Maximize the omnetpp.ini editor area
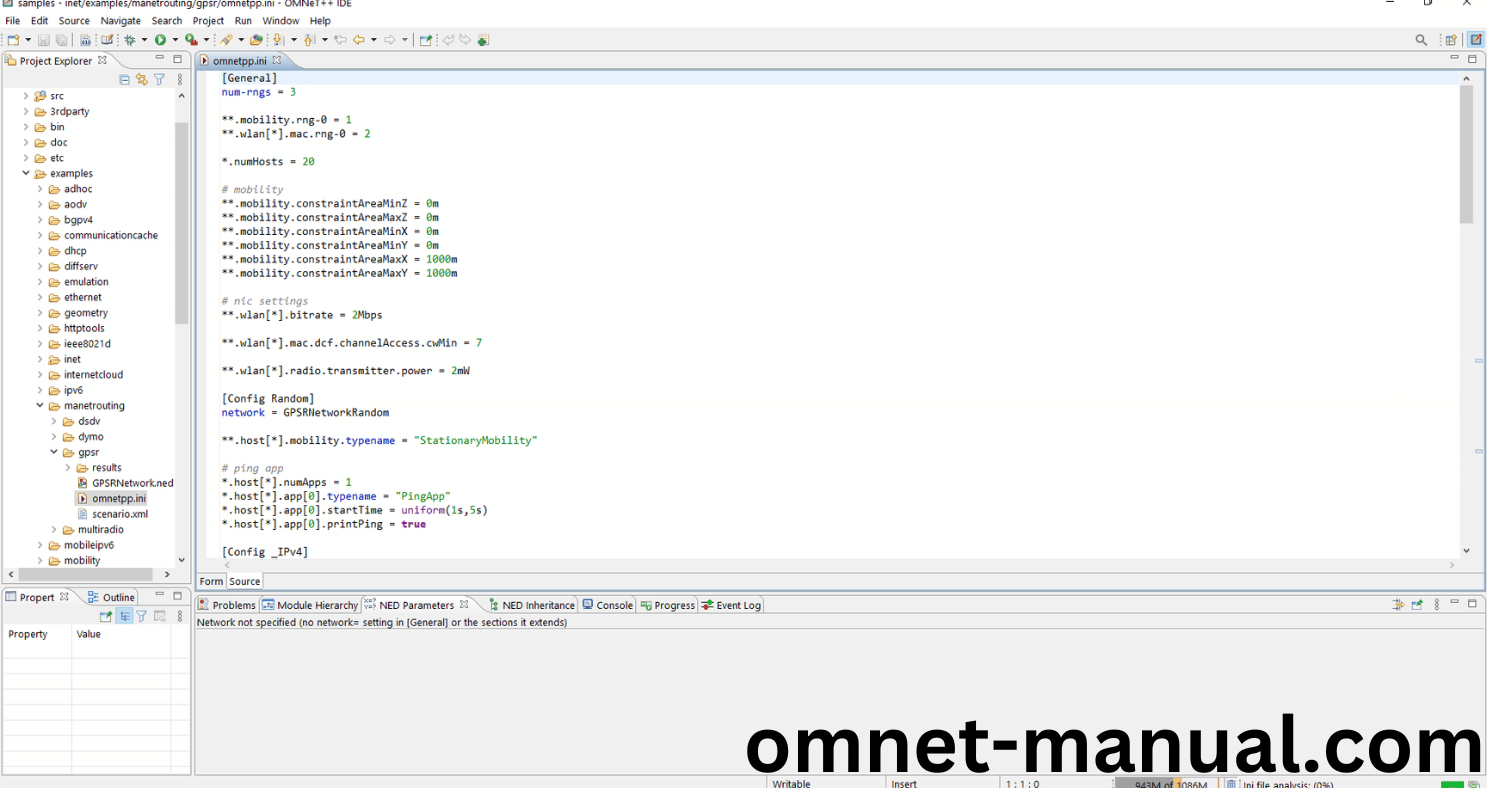 pyautogui.click(x=1472, y=59)
